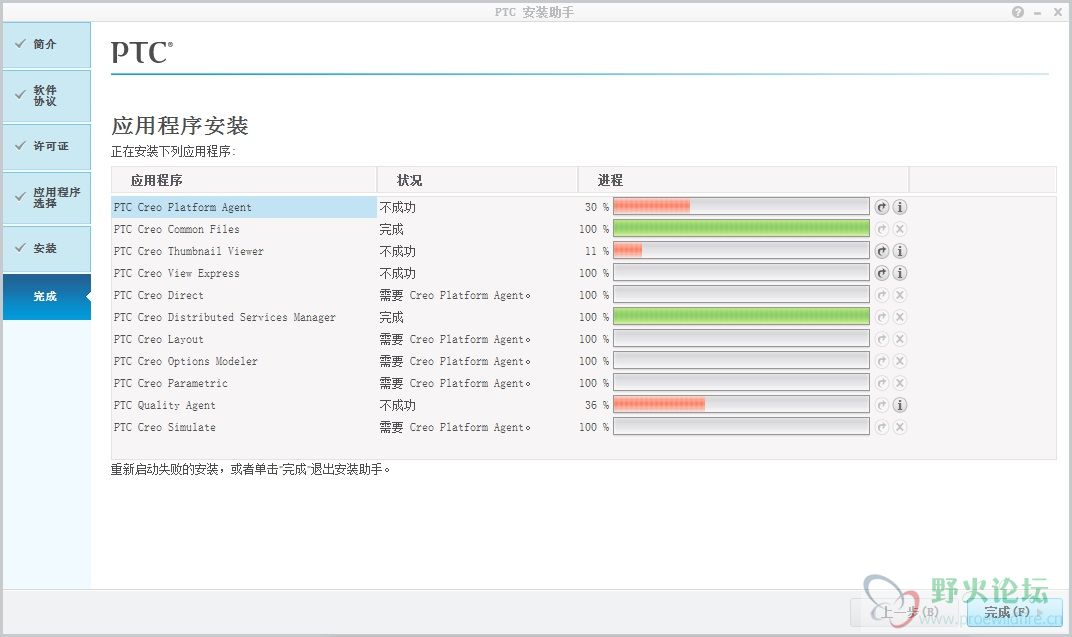Retry install for PTC Creo Thumbnail Viewer
This screenshot has height=637, width=1072.
tap(882, 251)
